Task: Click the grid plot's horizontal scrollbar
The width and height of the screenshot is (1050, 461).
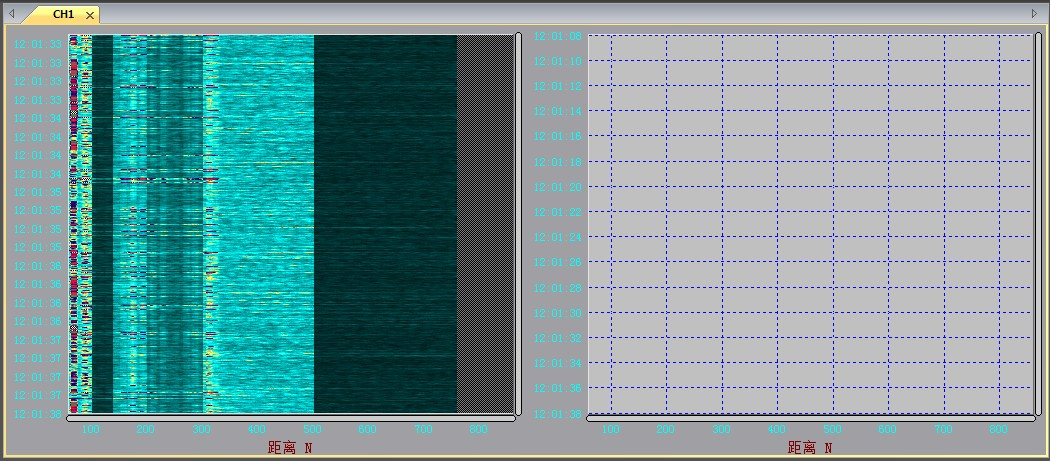Action: 811,419
